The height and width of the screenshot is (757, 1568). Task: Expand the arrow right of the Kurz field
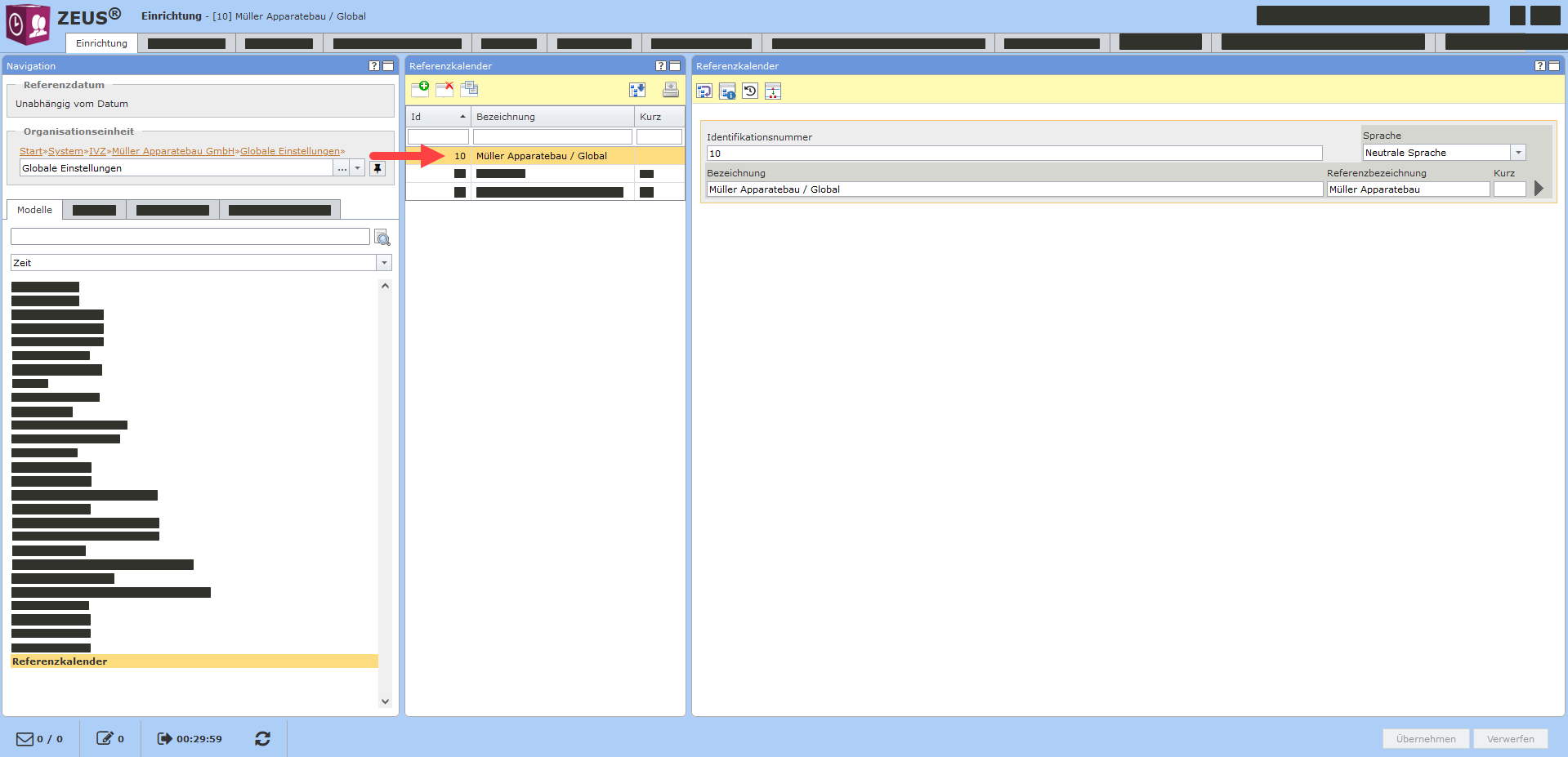[x=1539, y=189]
